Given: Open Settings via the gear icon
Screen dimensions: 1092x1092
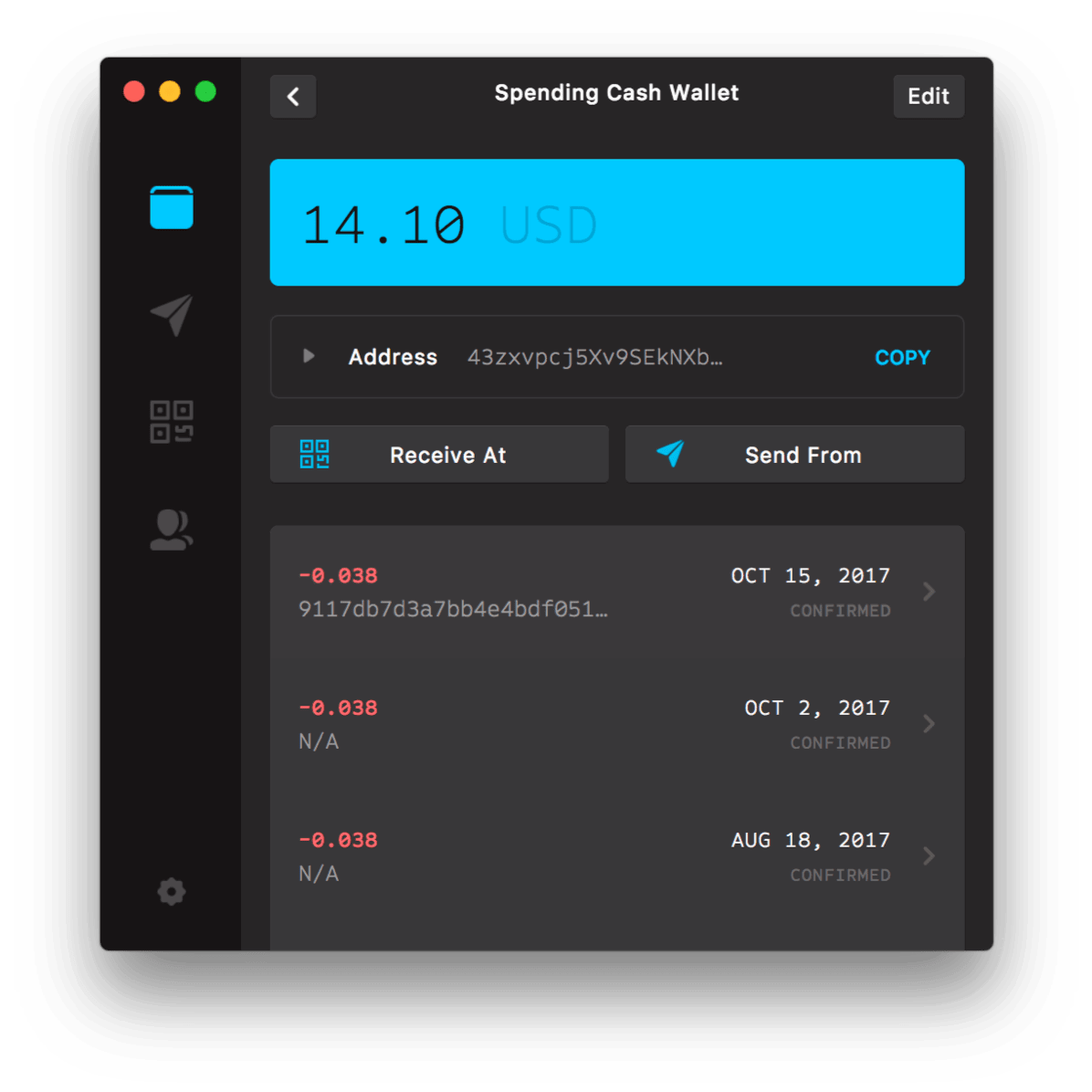Looking at the screenshot, I should tap(171, 892).
